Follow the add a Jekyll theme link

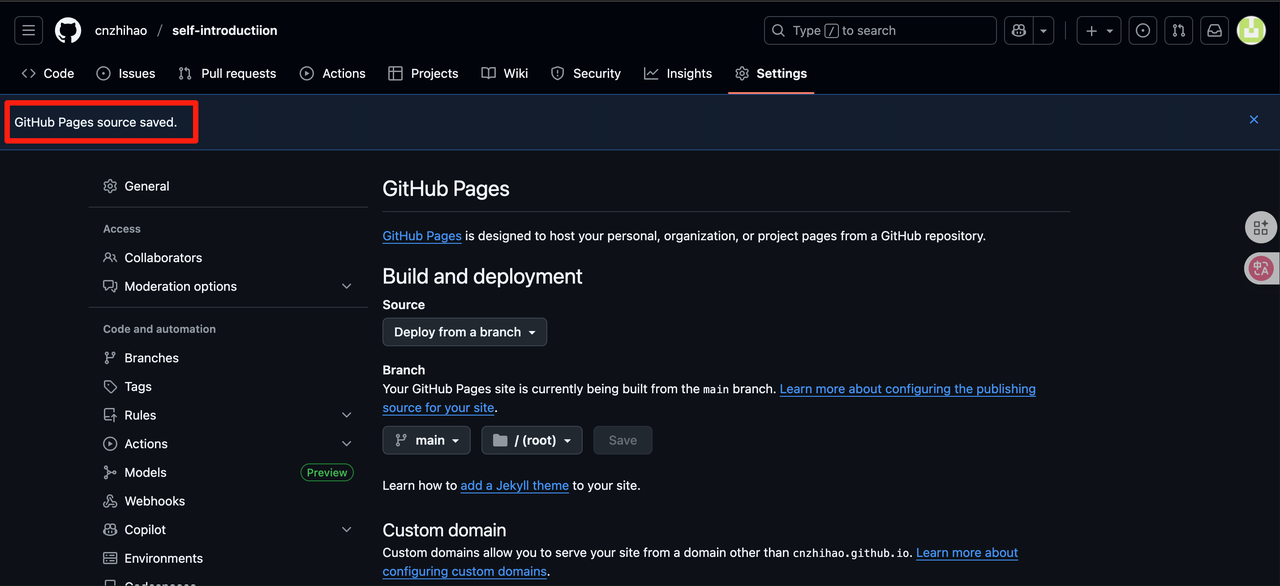click(514, 485)
